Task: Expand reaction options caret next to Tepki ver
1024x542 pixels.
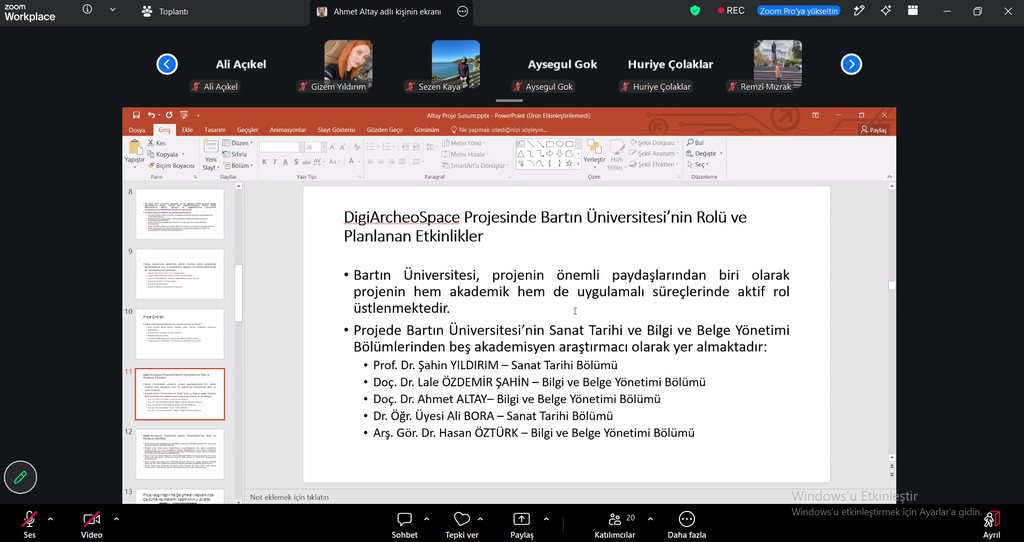Action: pyautogui.click(x=480, y=520)
